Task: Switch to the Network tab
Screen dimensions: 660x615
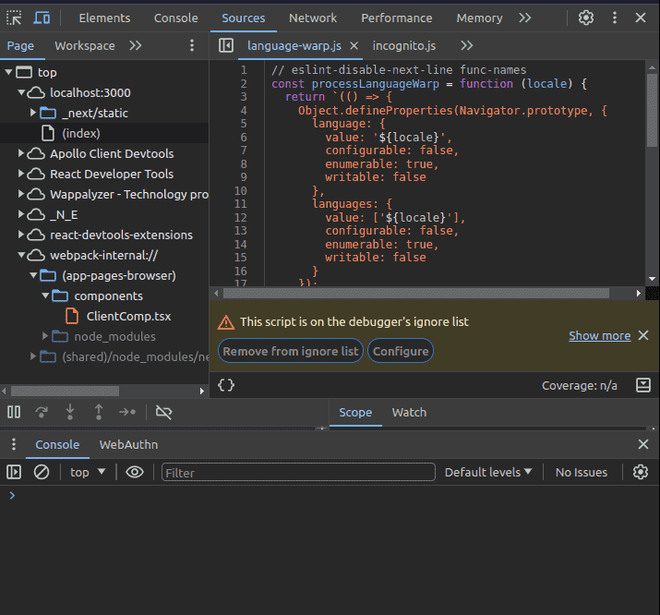Action: coord(313,18)
